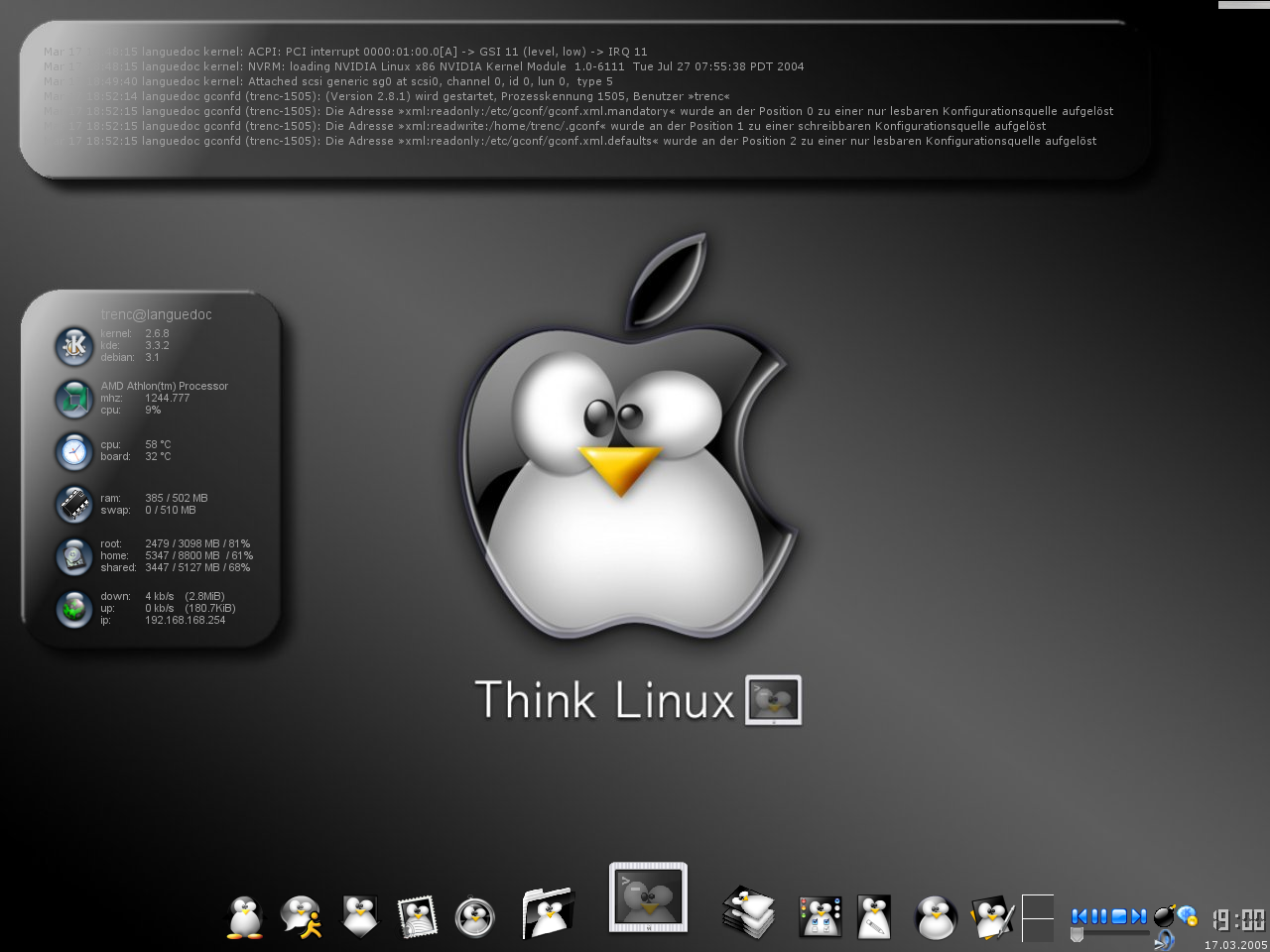Launch the large terminal penguin dock icon
The width and height of the screenshot is (1270, 952).
(648, 897)
